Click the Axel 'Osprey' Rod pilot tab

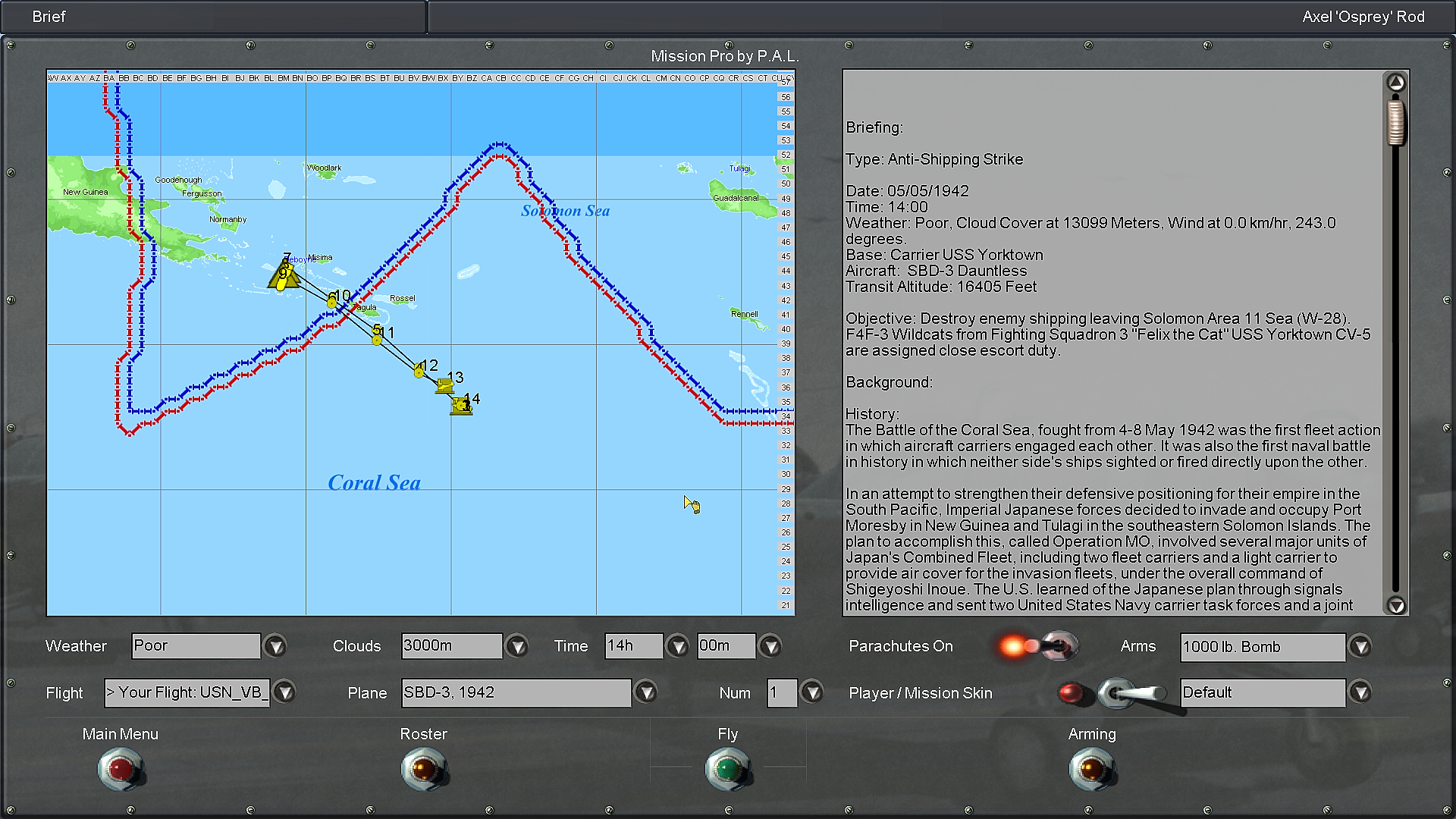[1363, 17]
